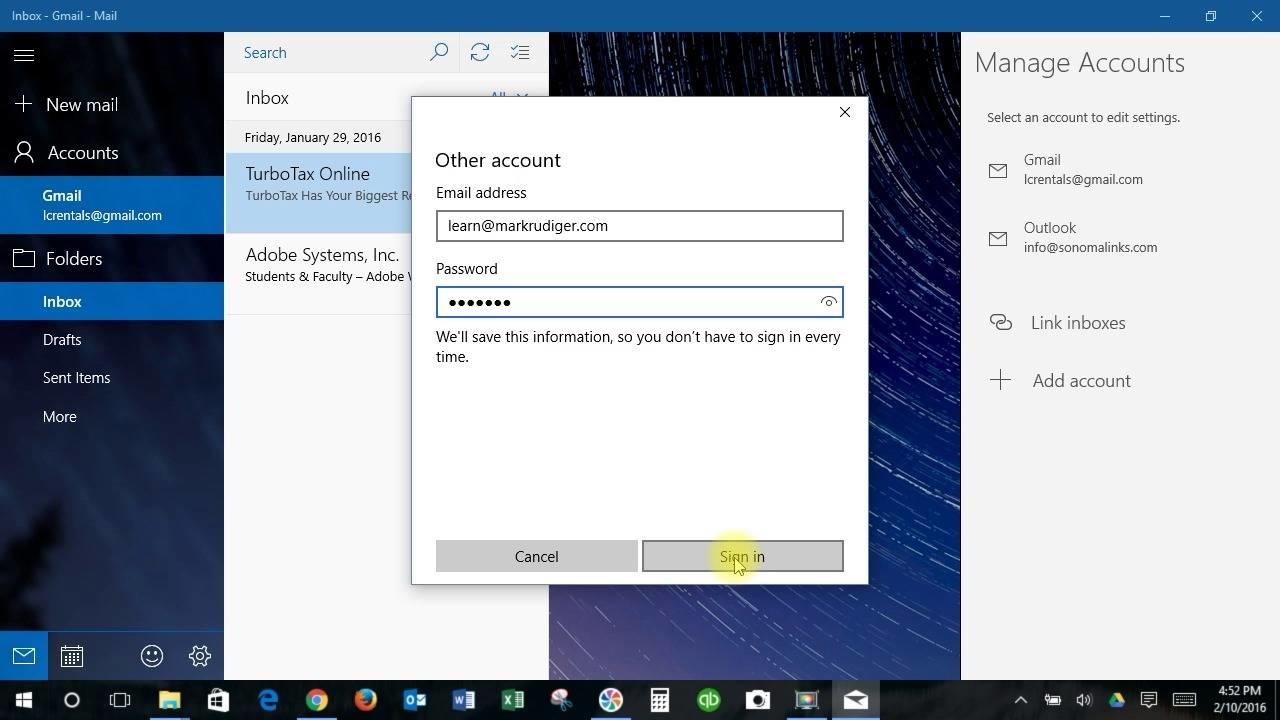Image resolution: width=1280 pixels, height=720 pixels.
Task: Expand the More folders list
Action: point(60,417)
